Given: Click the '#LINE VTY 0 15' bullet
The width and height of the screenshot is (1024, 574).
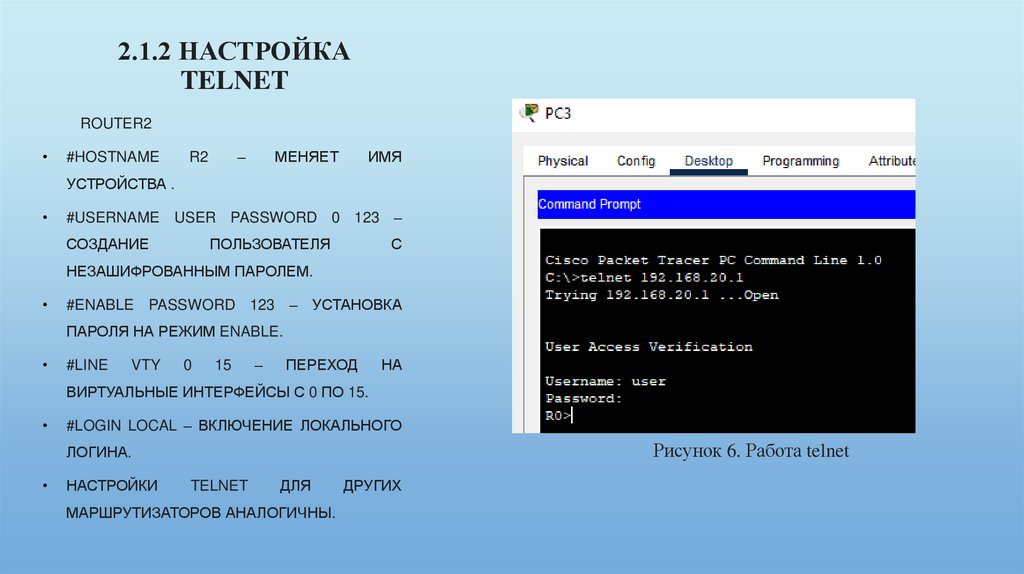Looking at the screenshot, I should click(234, 378).
